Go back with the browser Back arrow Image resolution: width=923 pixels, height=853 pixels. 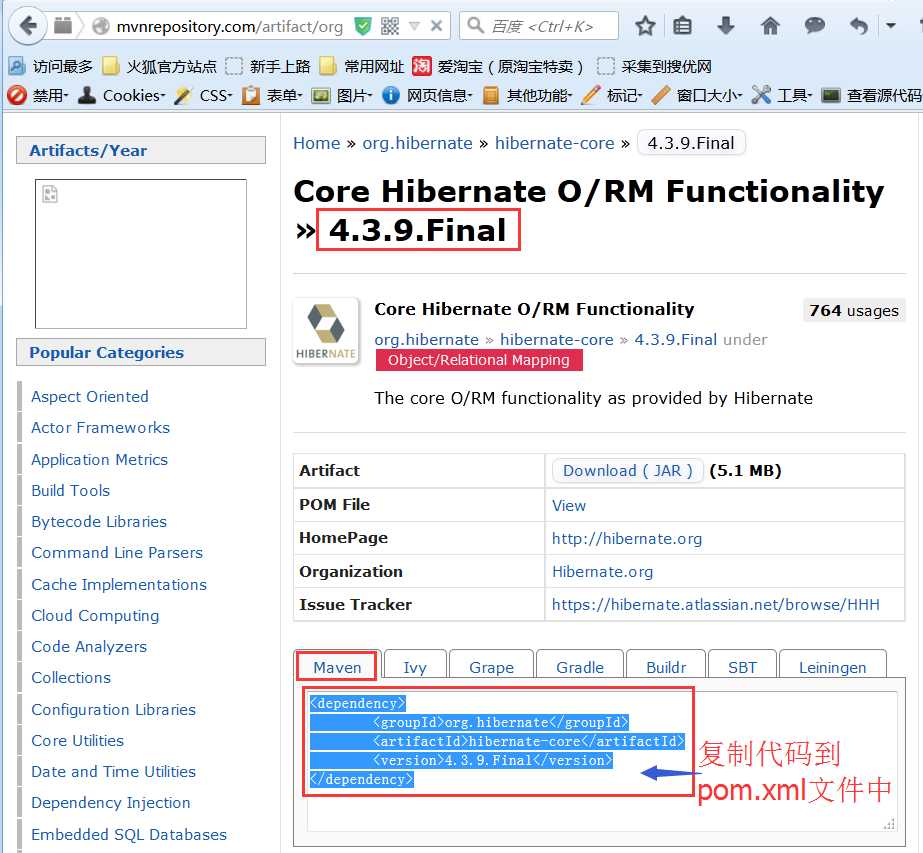(x=27, y=26)
